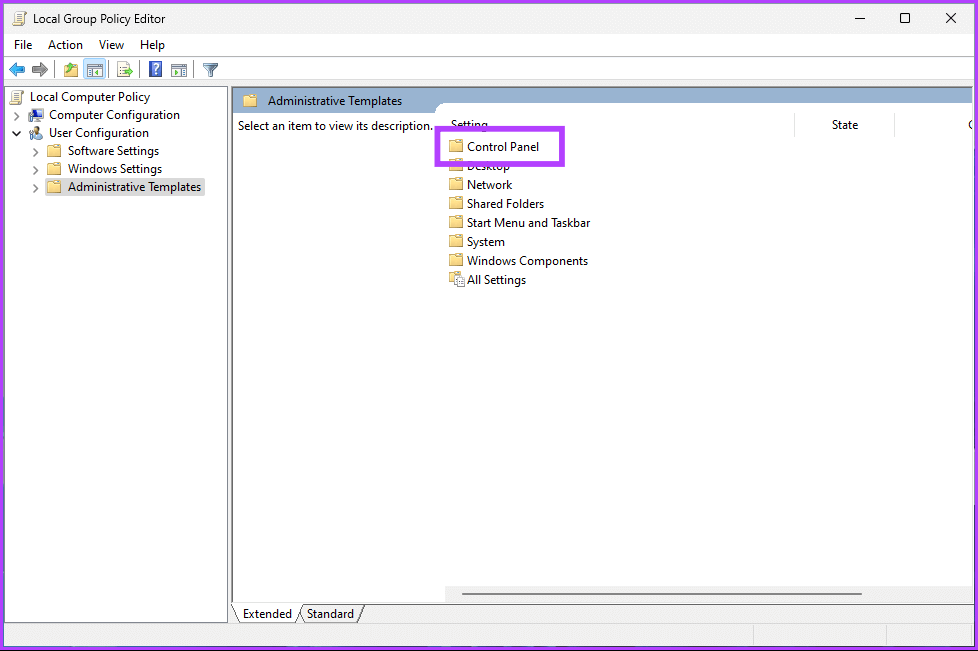This screenshot has width=978, height=651.
Task: Select User Configuration label in tree
Action: (x=99, y=133)
